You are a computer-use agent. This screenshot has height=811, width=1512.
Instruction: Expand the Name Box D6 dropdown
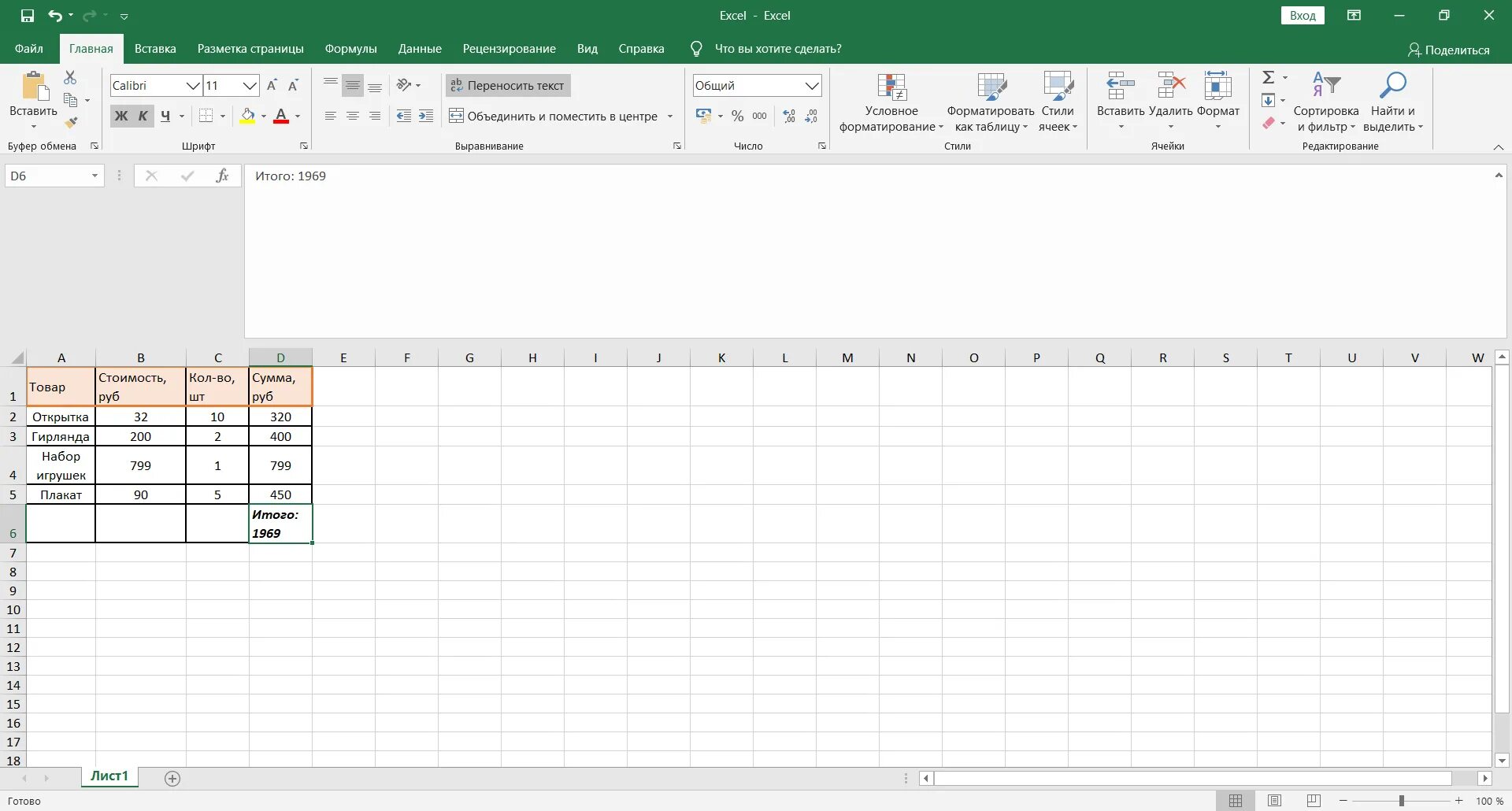click(94, 176)
